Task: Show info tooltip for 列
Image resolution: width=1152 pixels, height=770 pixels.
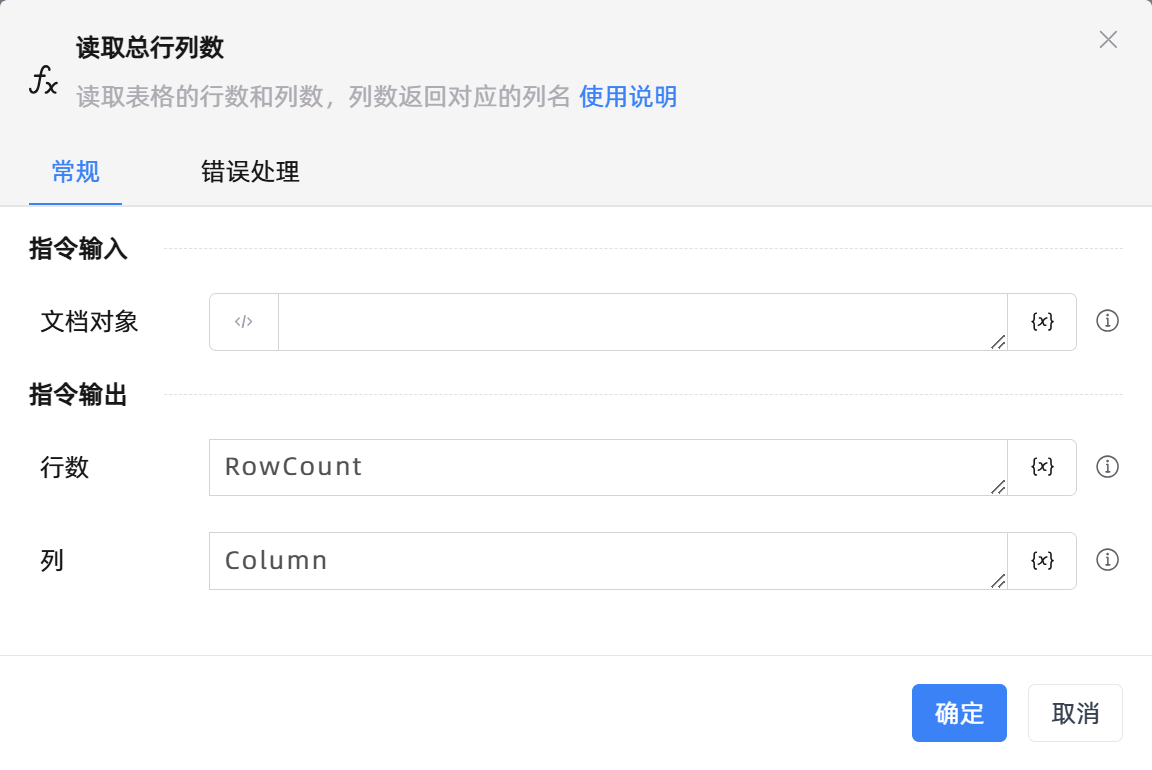Action: point(1107,560)
